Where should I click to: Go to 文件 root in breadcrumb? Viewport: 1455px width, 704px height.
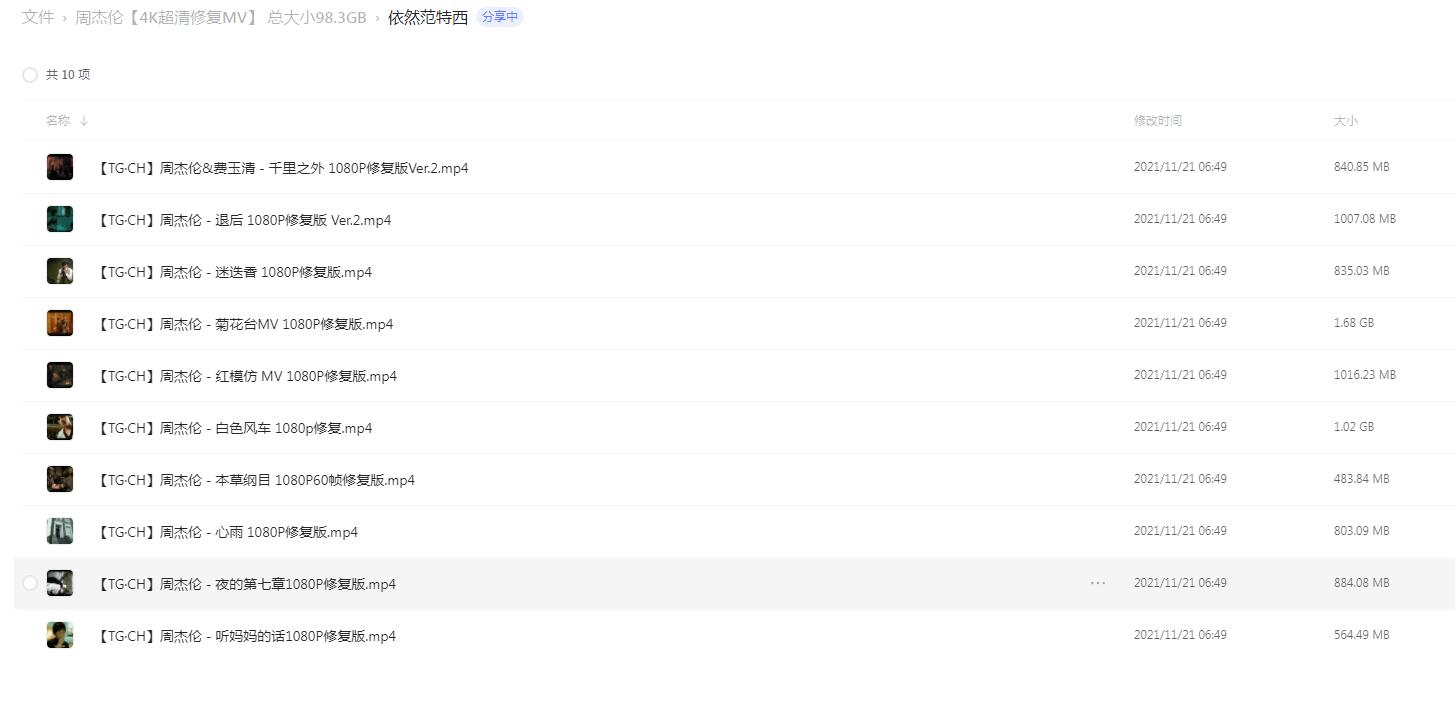(x=38, y=17)
